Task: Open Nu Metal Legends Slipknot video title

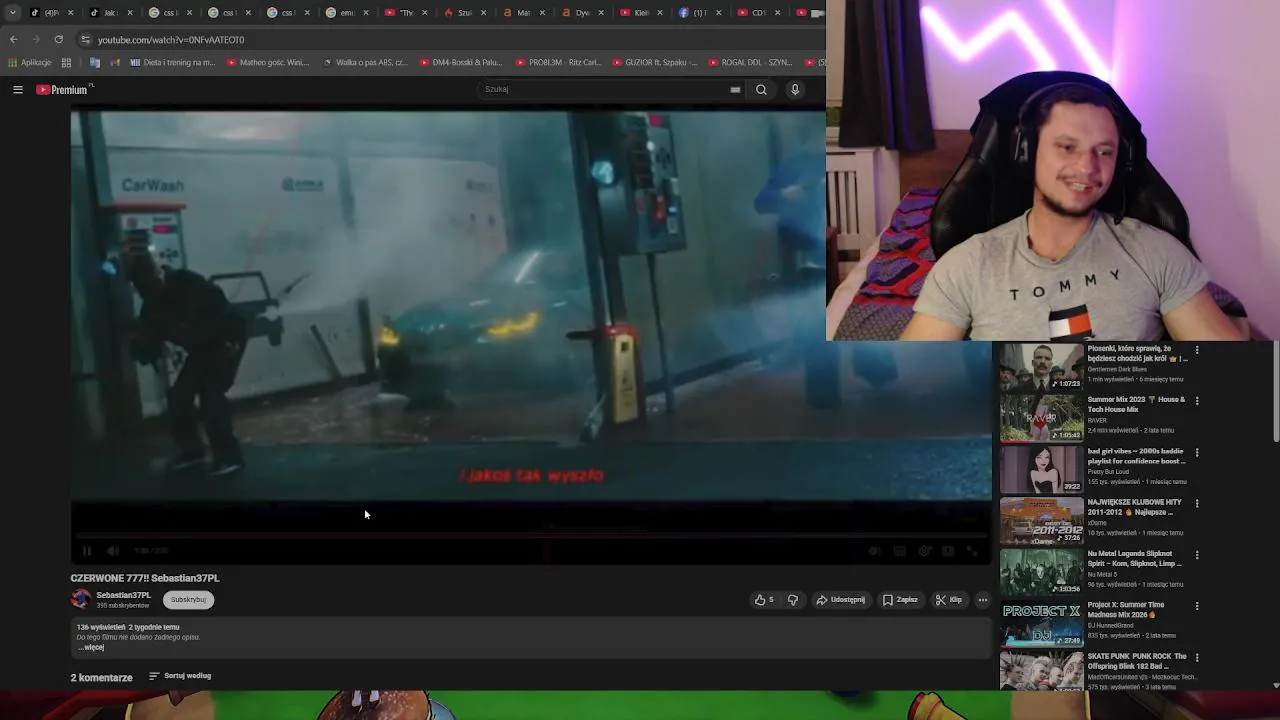Action: 1135,558
